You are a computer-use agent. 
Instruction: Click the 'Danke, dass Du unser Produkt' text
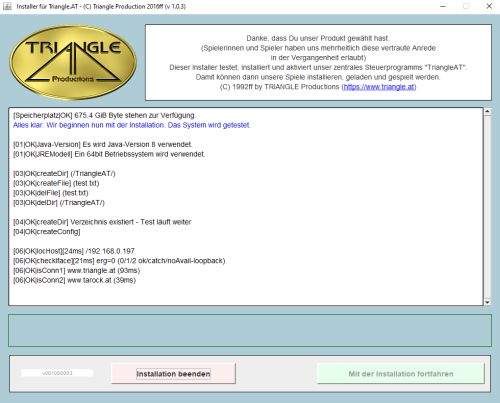pos(318,38)
